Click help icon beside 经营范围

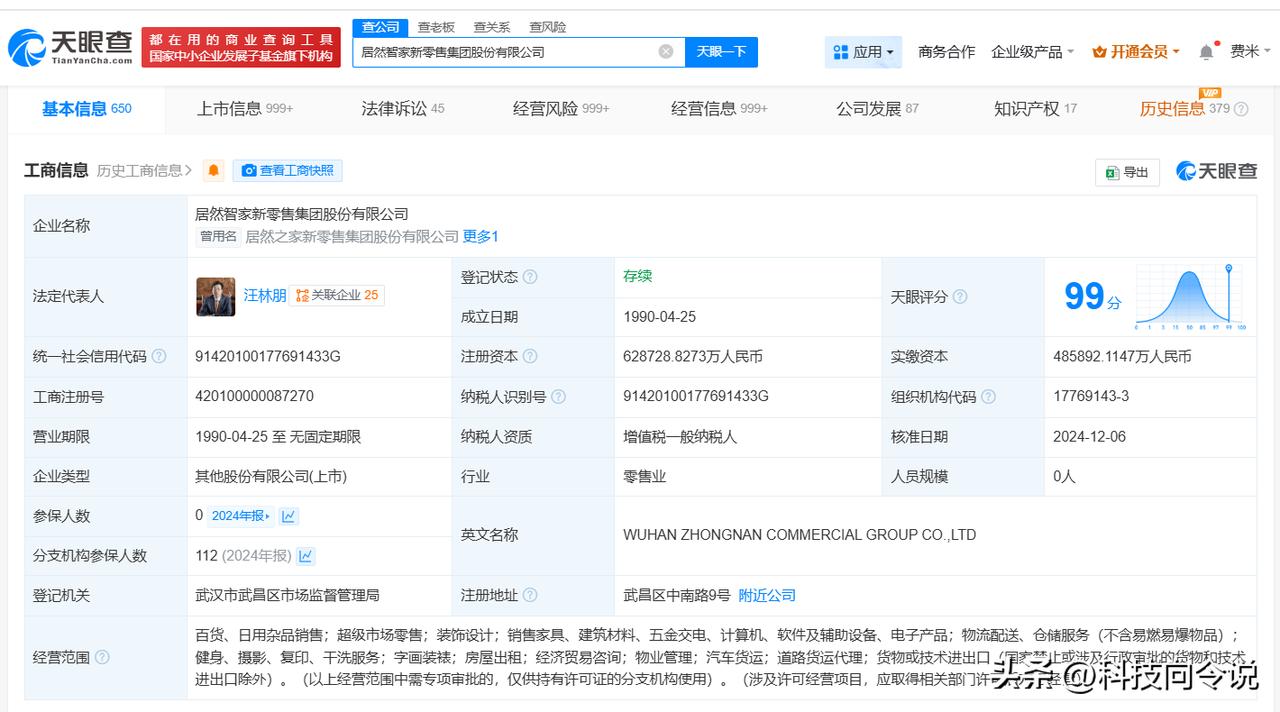pos(102,657)
